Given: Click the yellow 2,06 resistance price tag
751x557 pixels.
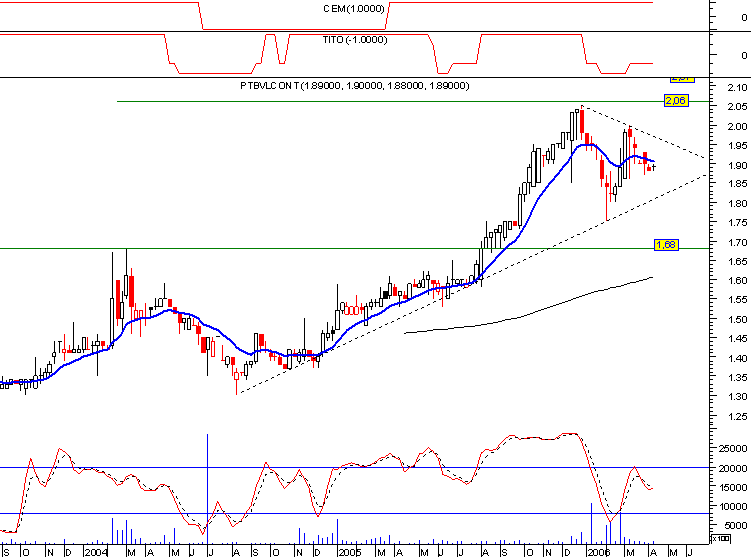Looking at the screenshot, I should [676, 101].
